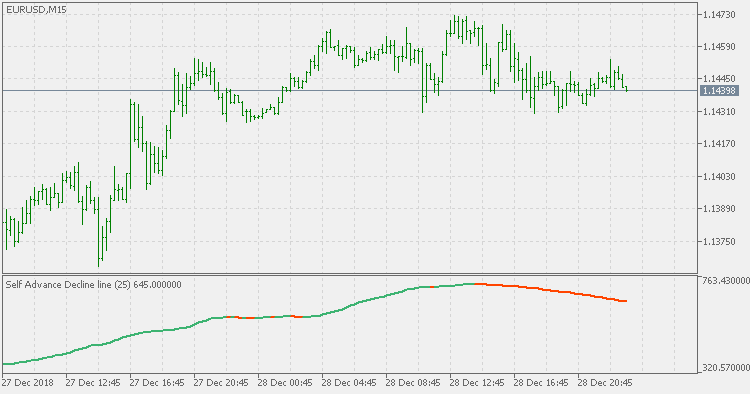Click the end of the orange-red indicator line
Image resolution: width=750 pixels, height=394 pixels.
coord(625,301)
